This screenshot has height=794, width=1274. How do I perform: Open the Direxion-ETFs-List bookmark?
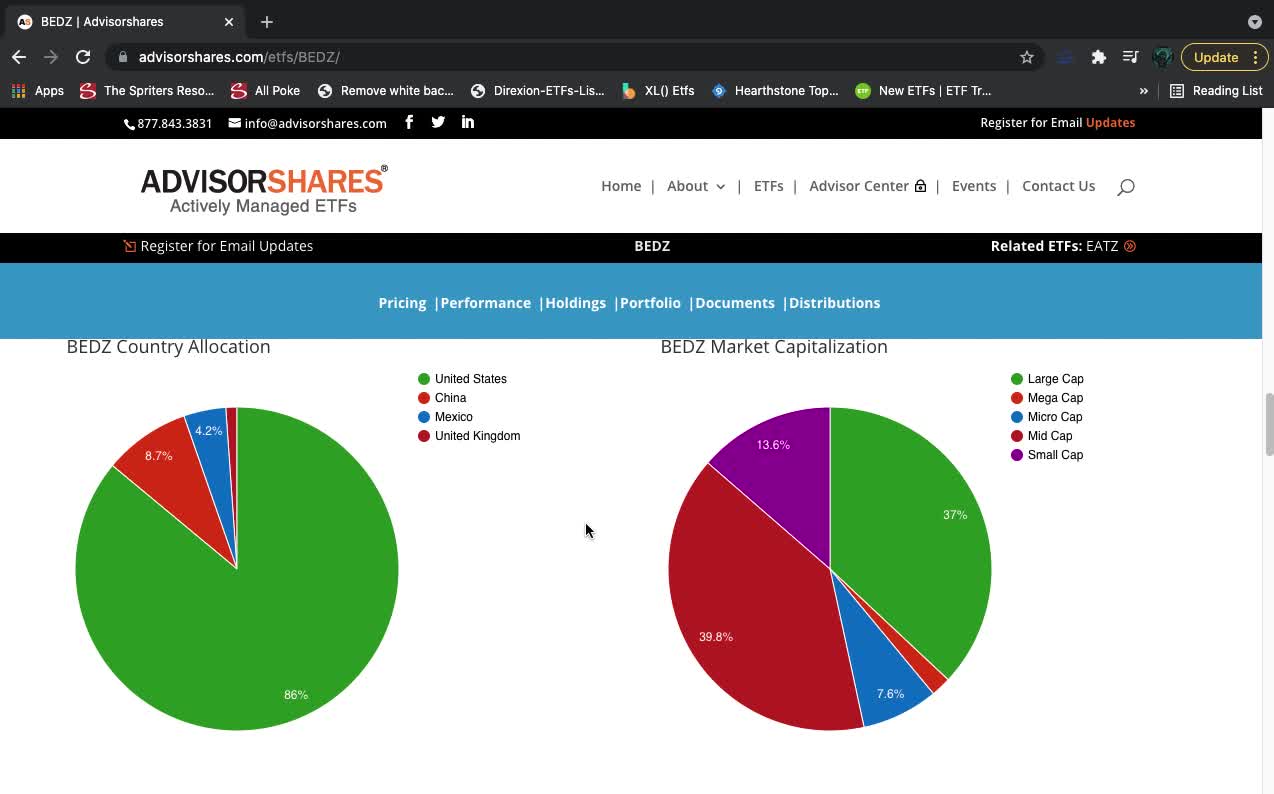537,90
